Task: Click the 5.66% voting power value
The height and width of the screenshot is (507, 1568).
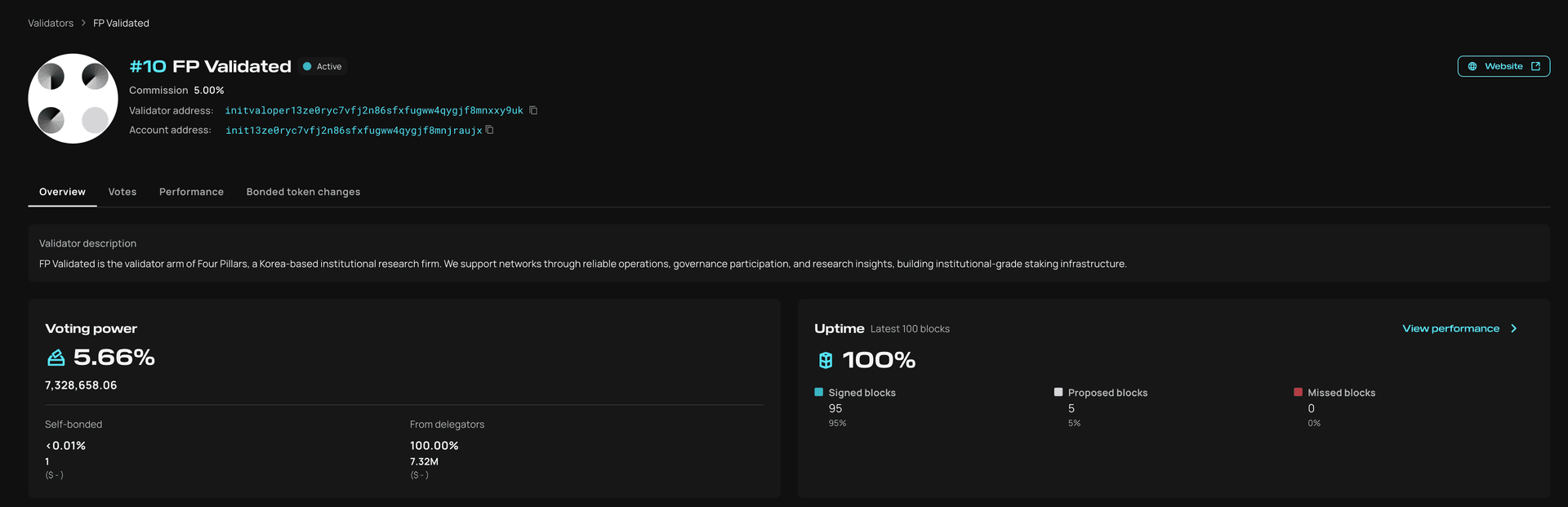Action: tap(114, 357)
